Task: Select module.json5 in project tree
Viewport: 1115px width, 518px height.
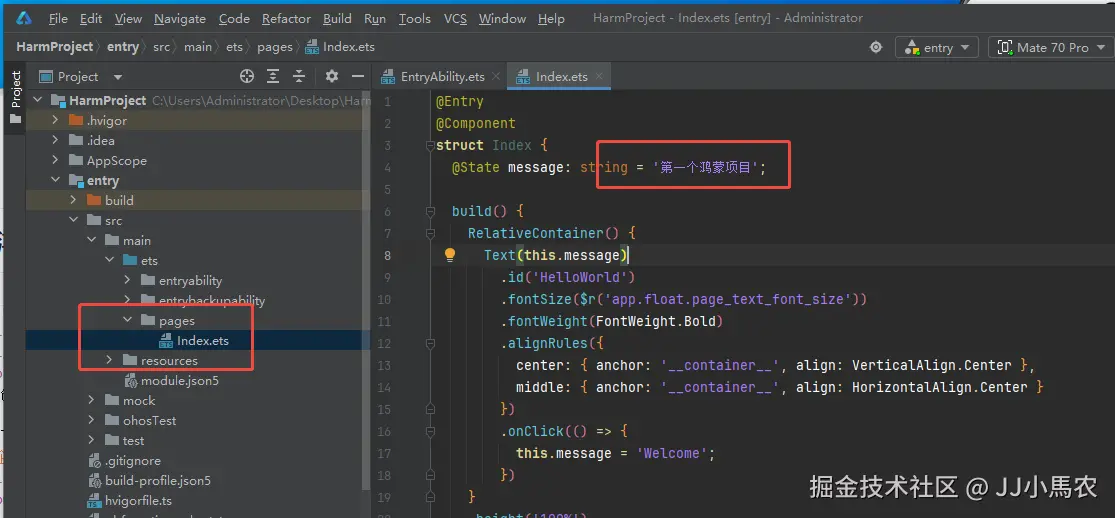Action: (x=179, y=381)
